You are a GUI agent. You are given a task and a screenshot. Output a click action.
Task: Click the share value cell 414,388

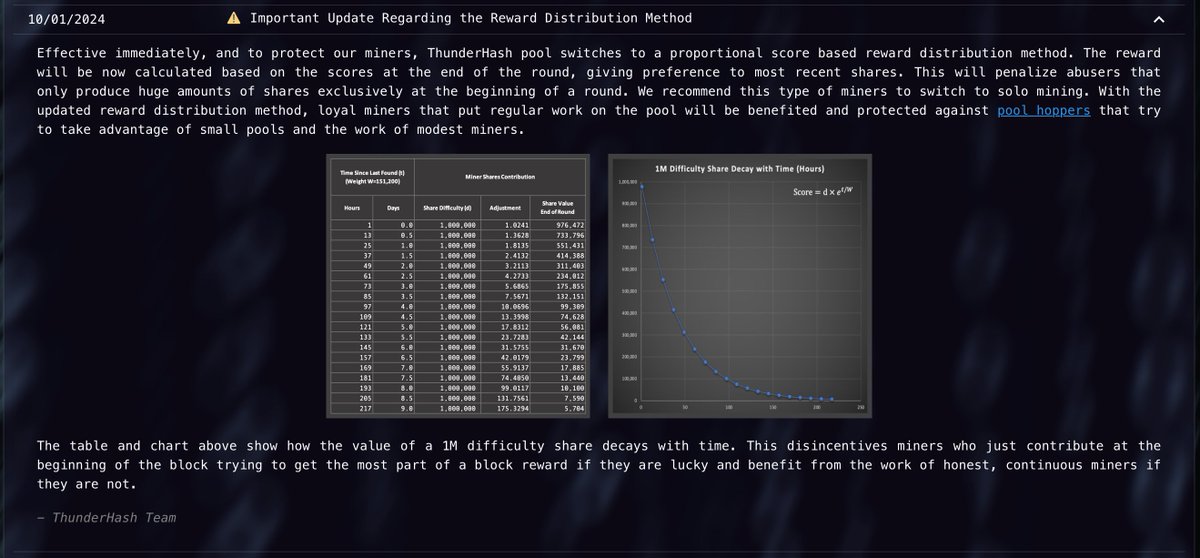point(571,256)
